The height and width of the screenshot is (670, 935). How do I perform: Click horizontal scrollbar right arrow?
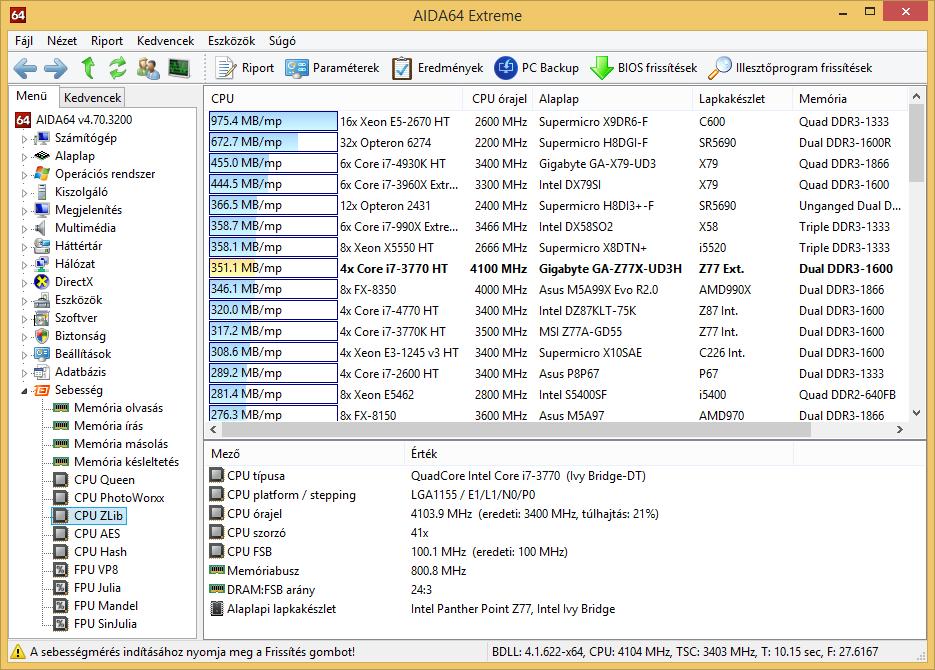pos(900,429)
